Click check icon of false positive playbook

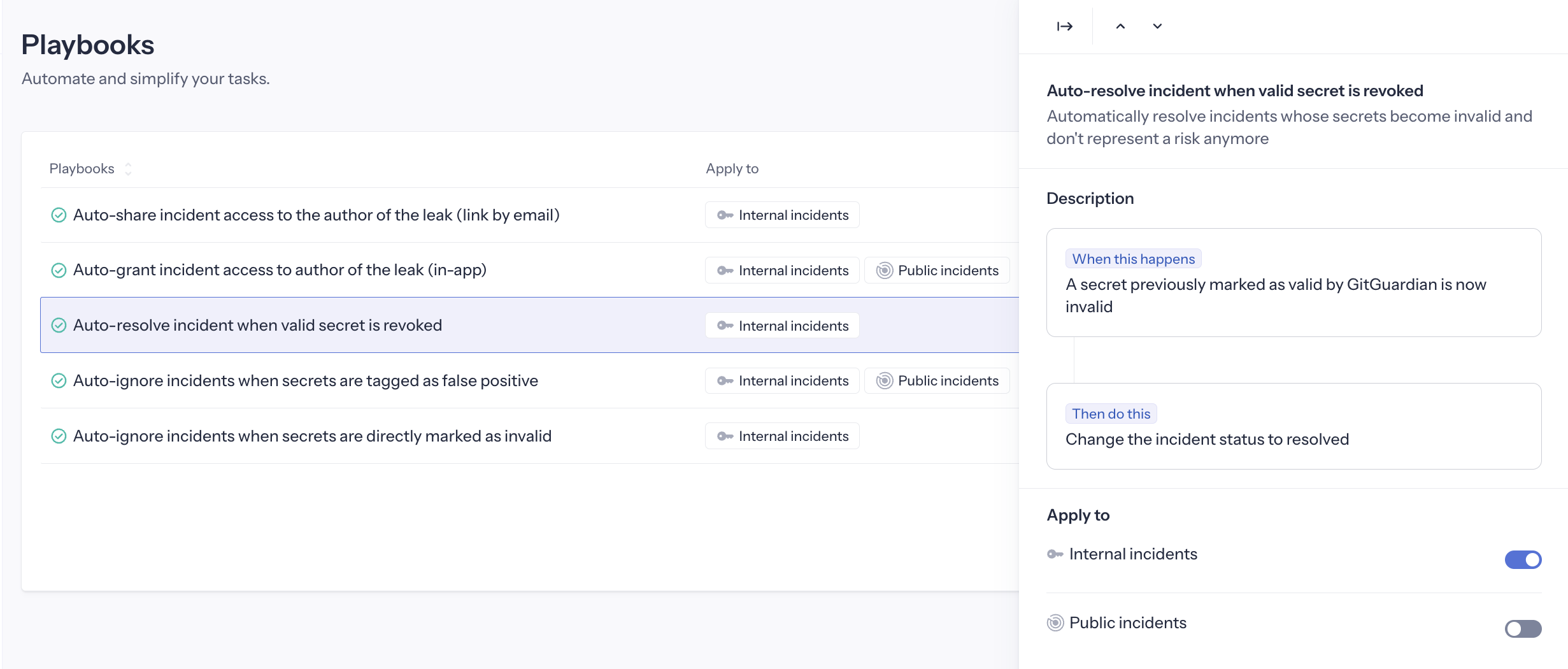coord(59,381)
